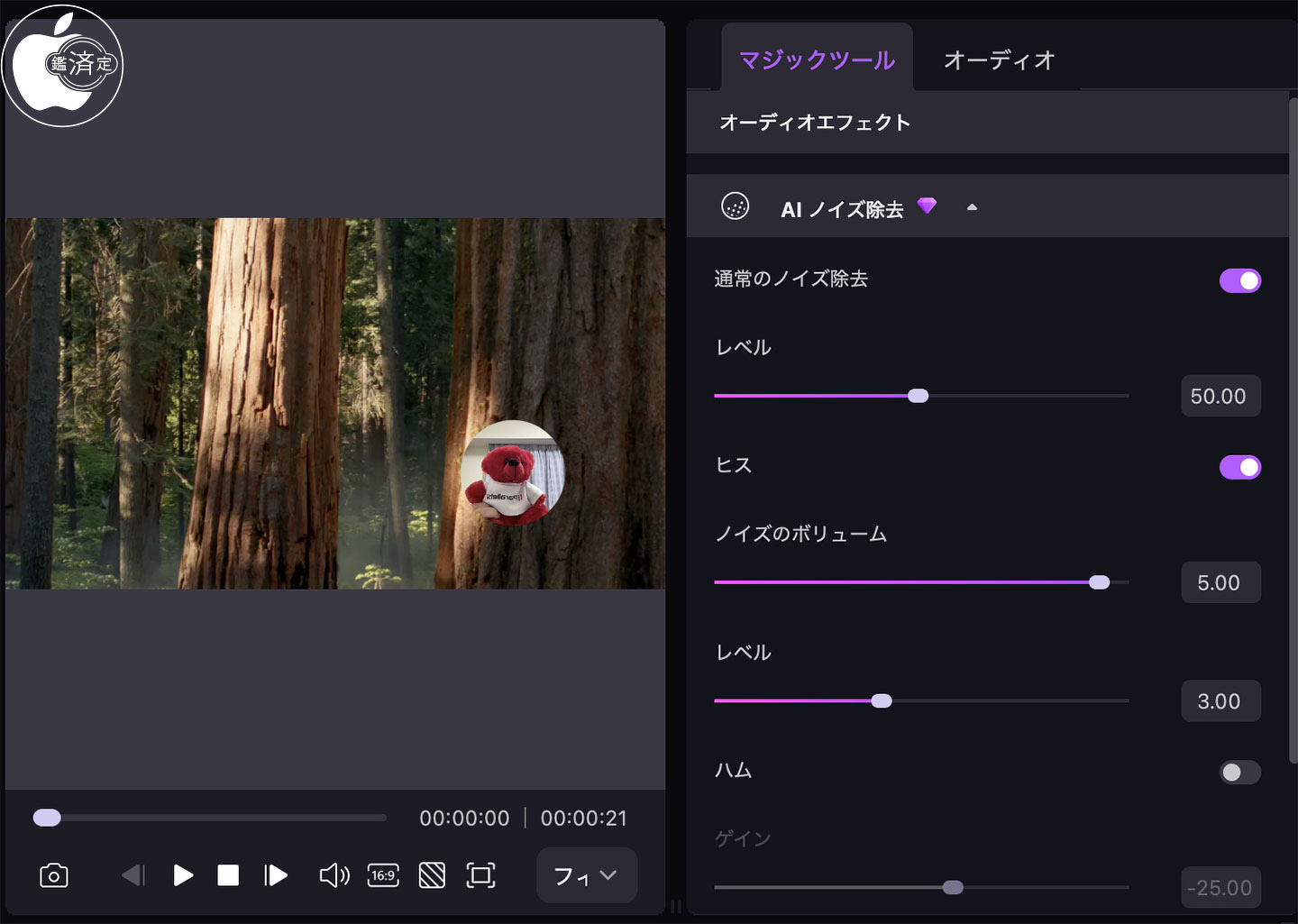The width and height of the screenshot is (1298, 924).
Task: Click the bear picture-in-picture thumbnail
Action: click(513, 472)
